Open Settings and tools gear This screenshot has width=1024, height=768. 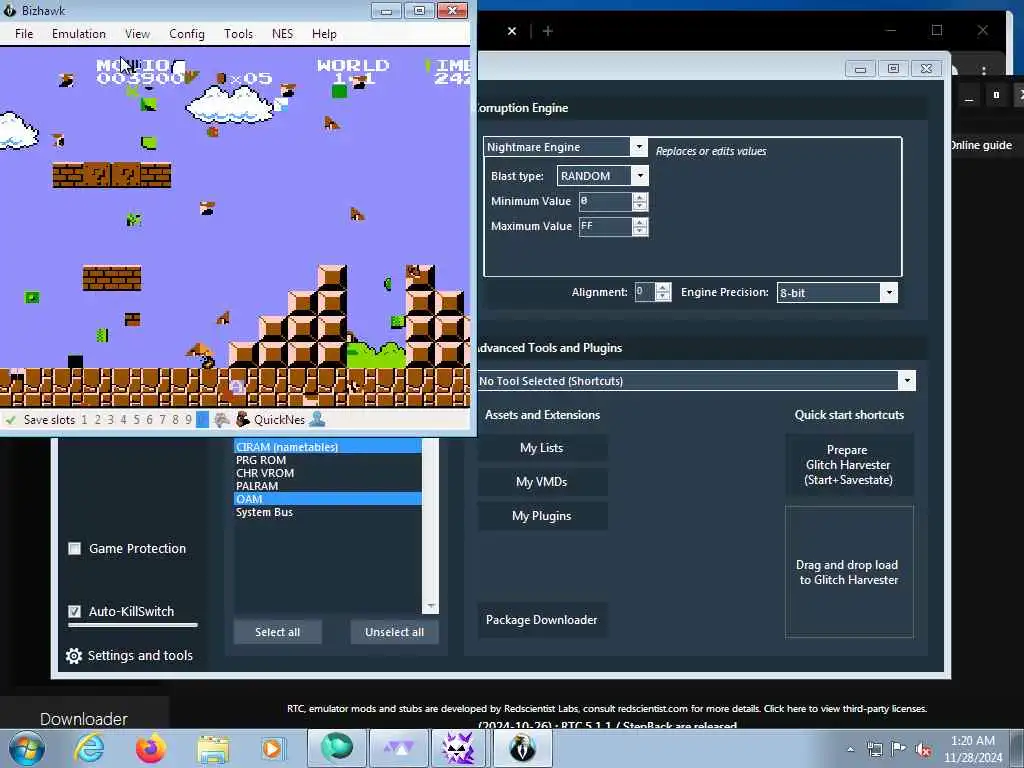(x=74, y=656)
